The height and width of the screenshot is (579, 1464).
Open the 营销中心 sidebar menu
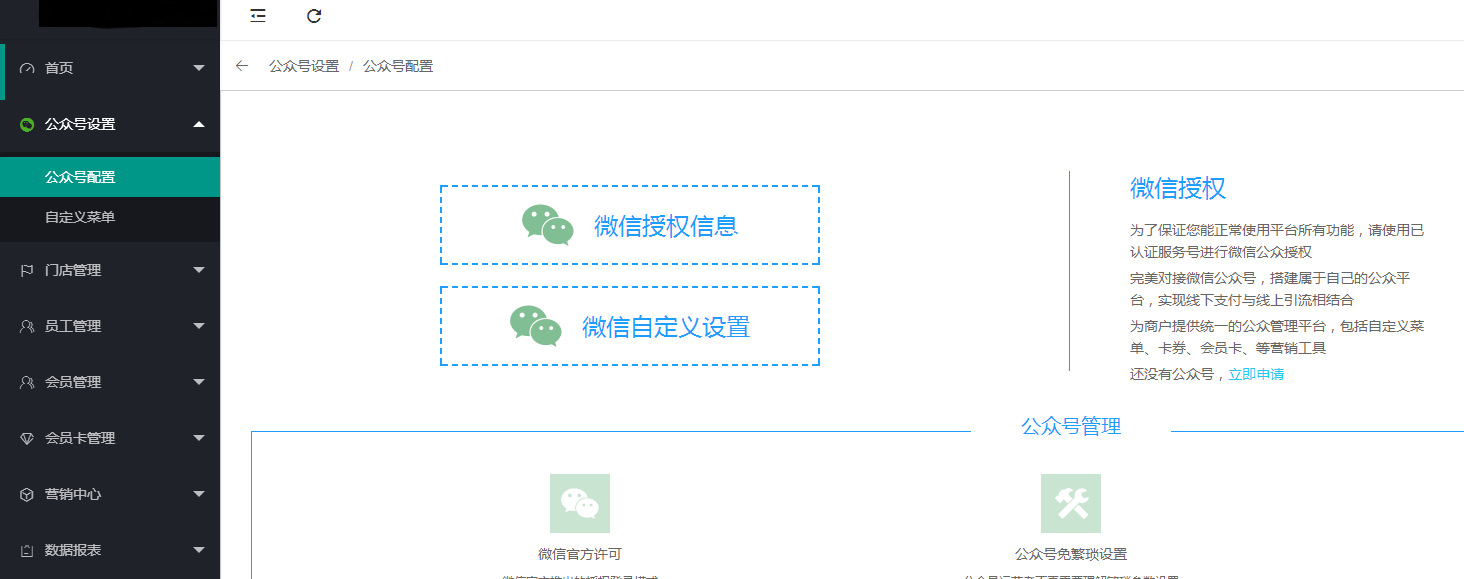(110, 494)
